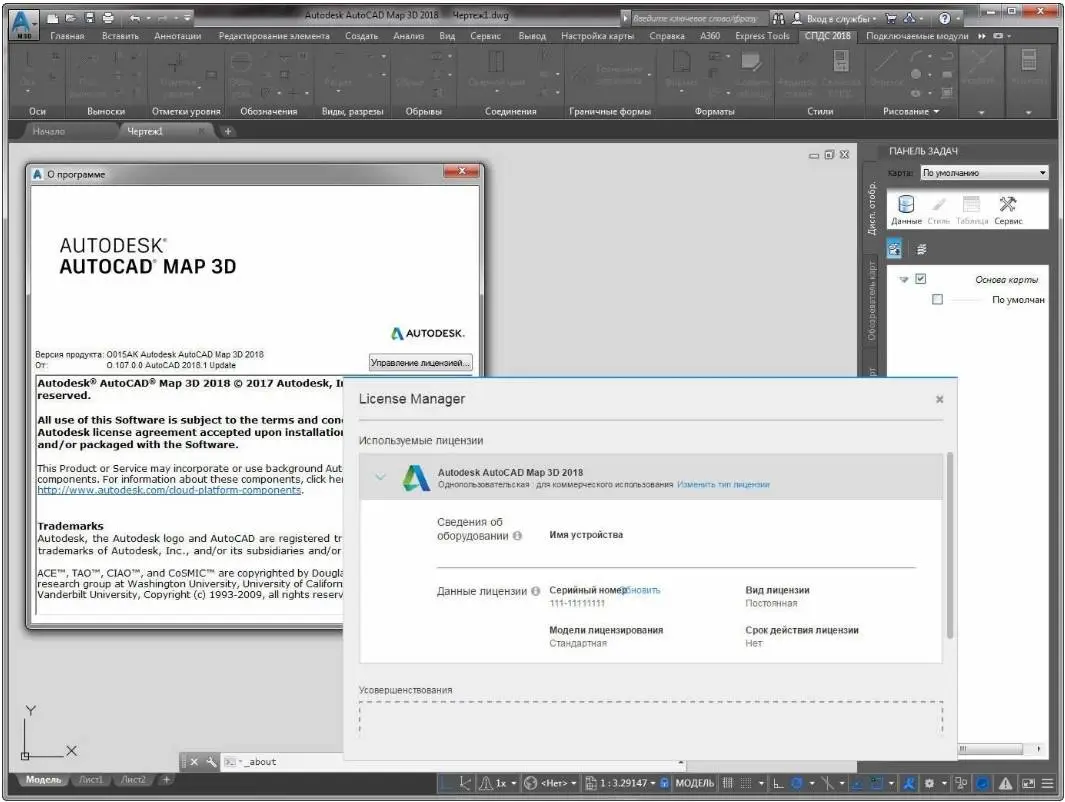Close the License Manager panel
The image size is (1065, 802).
939,399
